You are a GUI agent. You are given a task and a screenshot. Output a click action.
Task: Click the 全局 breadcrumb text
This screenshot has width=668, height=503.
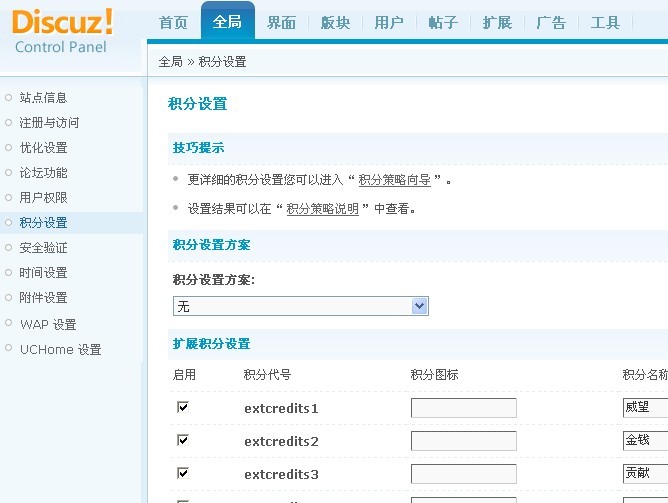point(170,62)
